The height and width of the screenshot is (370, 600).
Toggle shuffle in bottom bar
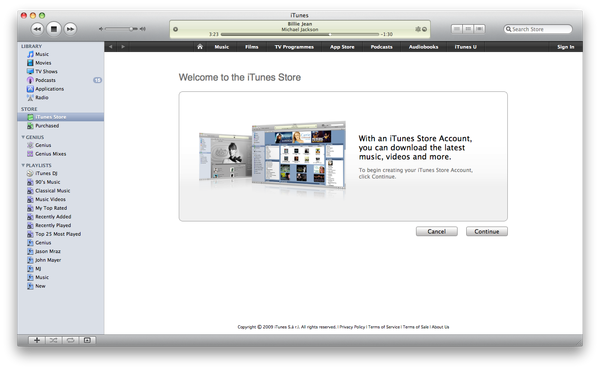click(54, 340)
